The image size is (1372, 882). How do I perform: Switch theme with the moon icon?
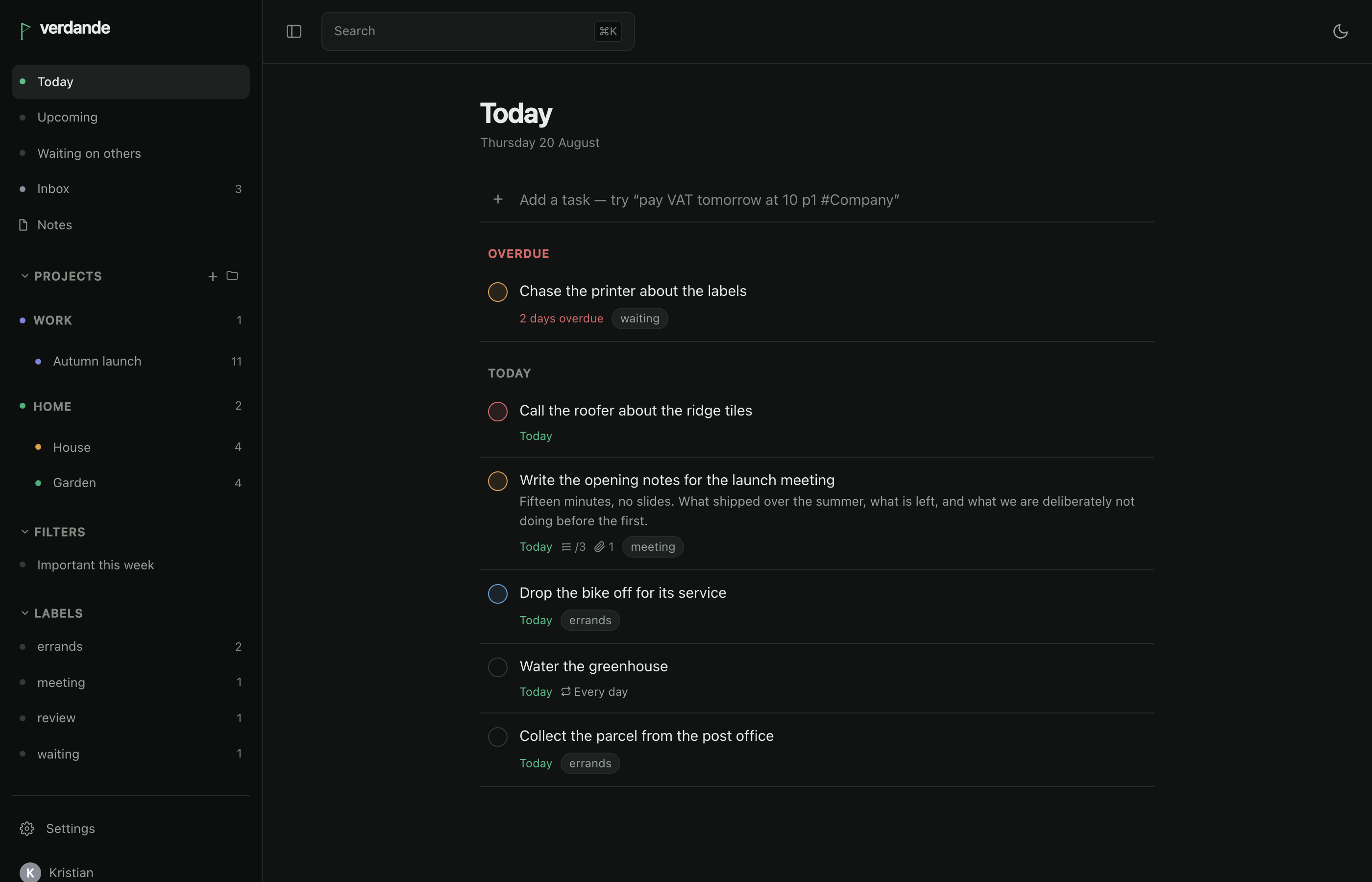pyautogui.click(x=1340, y=31)
